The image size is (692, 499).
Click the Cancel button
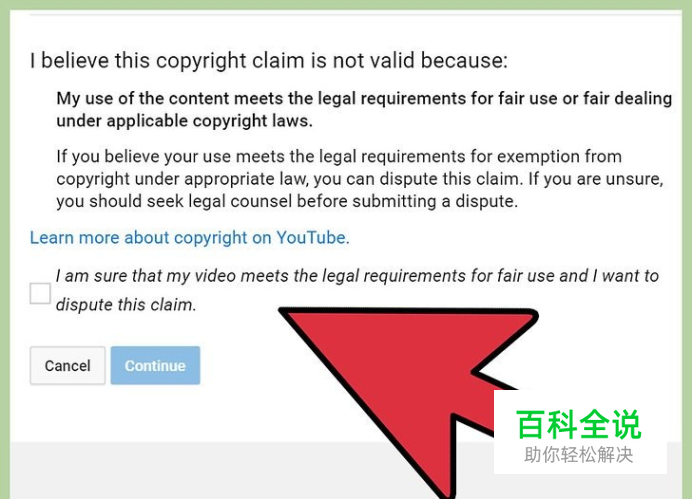[x=68, y=365]
